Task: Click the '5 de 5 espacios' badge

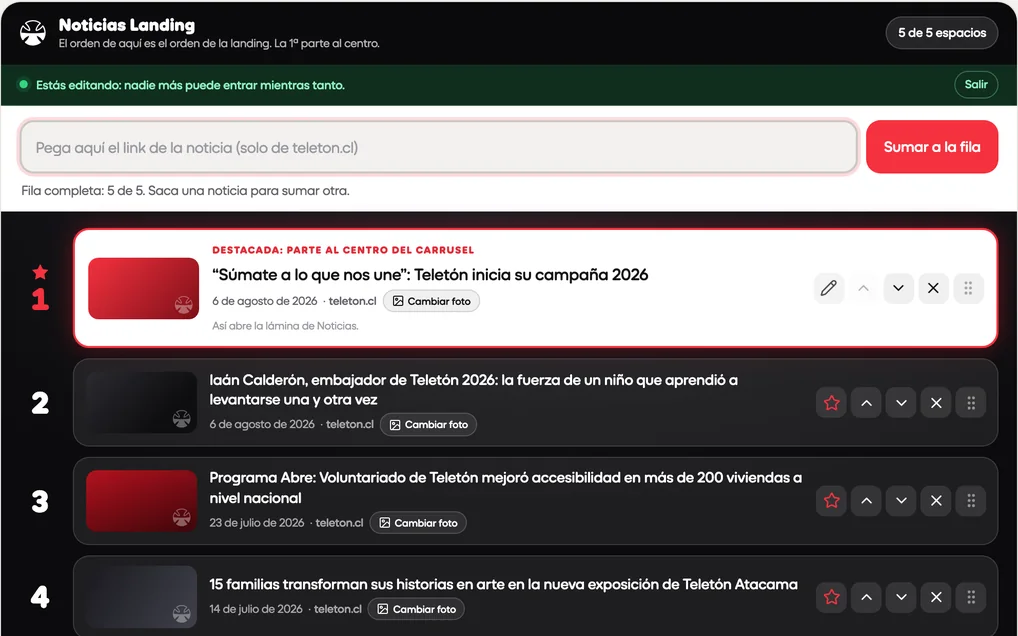Action: [941, 32]
